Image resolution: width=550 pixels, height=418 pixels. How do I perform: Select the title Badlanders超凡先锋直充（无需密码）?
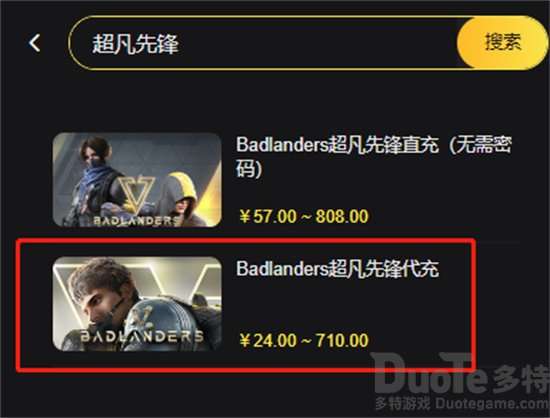374,157
